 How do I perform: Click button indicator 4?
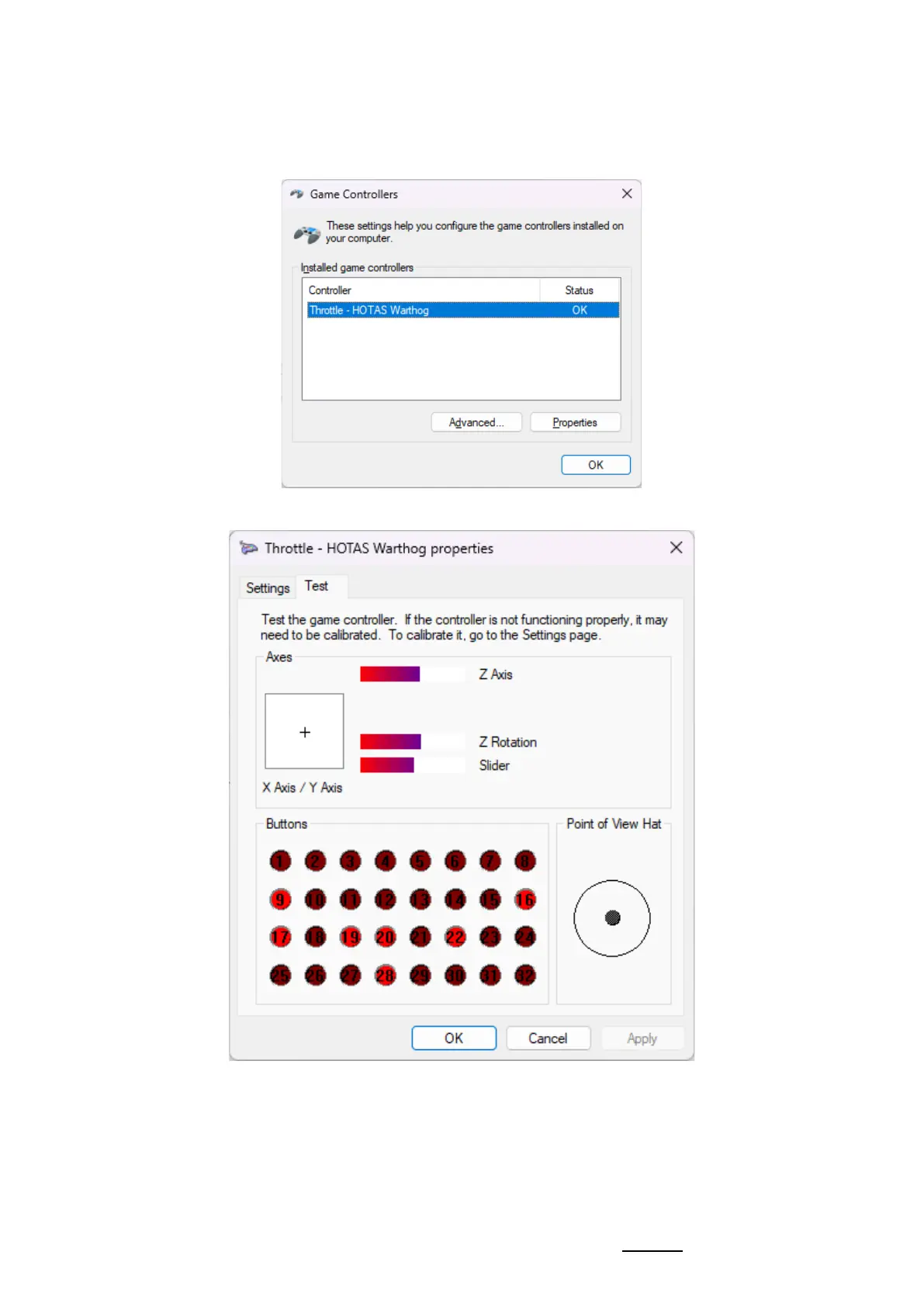point(385,861)
